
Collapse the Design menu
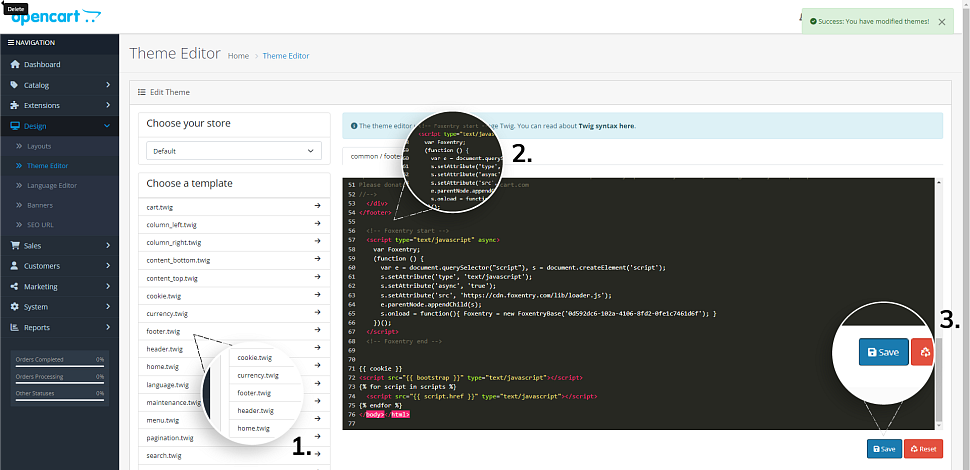coord(59,126)
